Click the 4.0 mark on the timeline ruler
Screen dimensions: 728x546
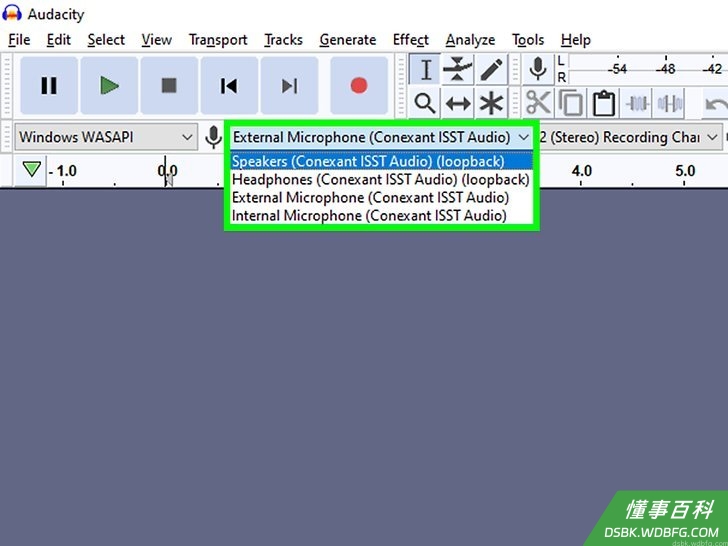[x=581, y=171]
